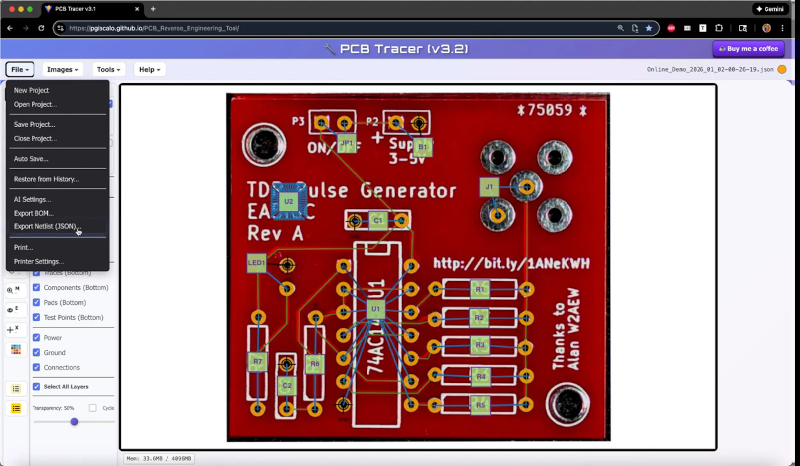Uncheck the Power layer checkbox
This screenshot has height=466, width=800.
[x=37, y=338]
